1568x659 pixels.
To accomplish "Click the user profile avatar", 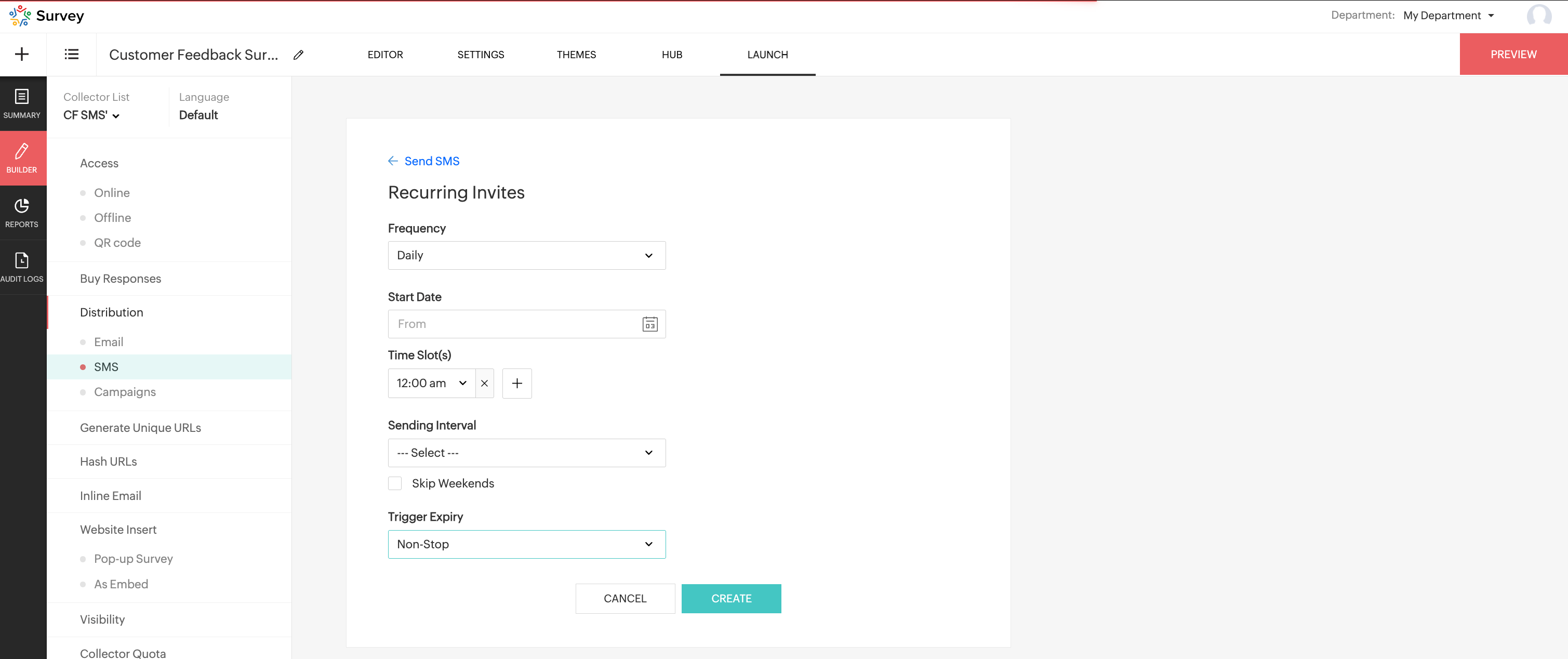I will [1538, 15].
